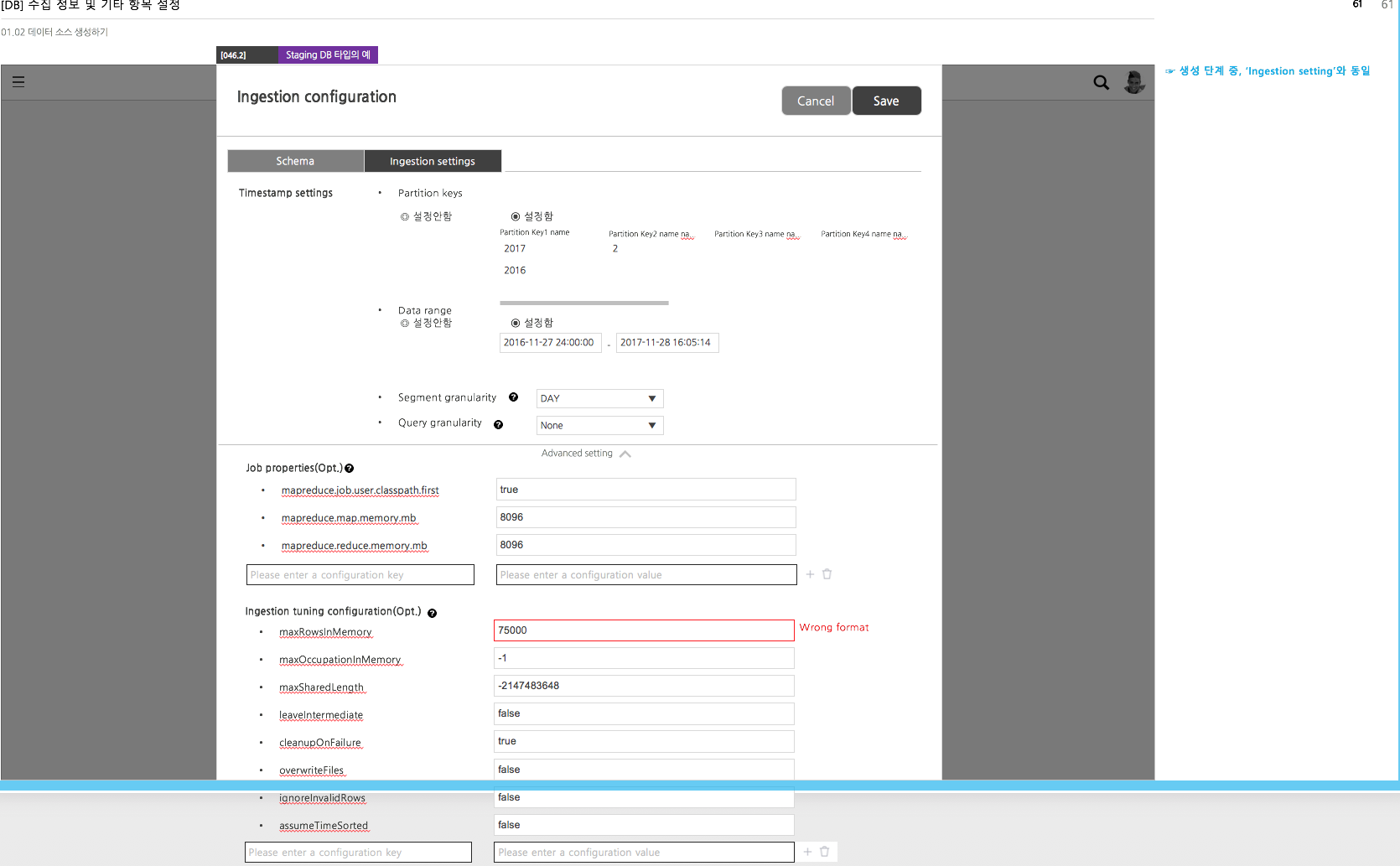Click the data range start date field

[x=550, y=343]
